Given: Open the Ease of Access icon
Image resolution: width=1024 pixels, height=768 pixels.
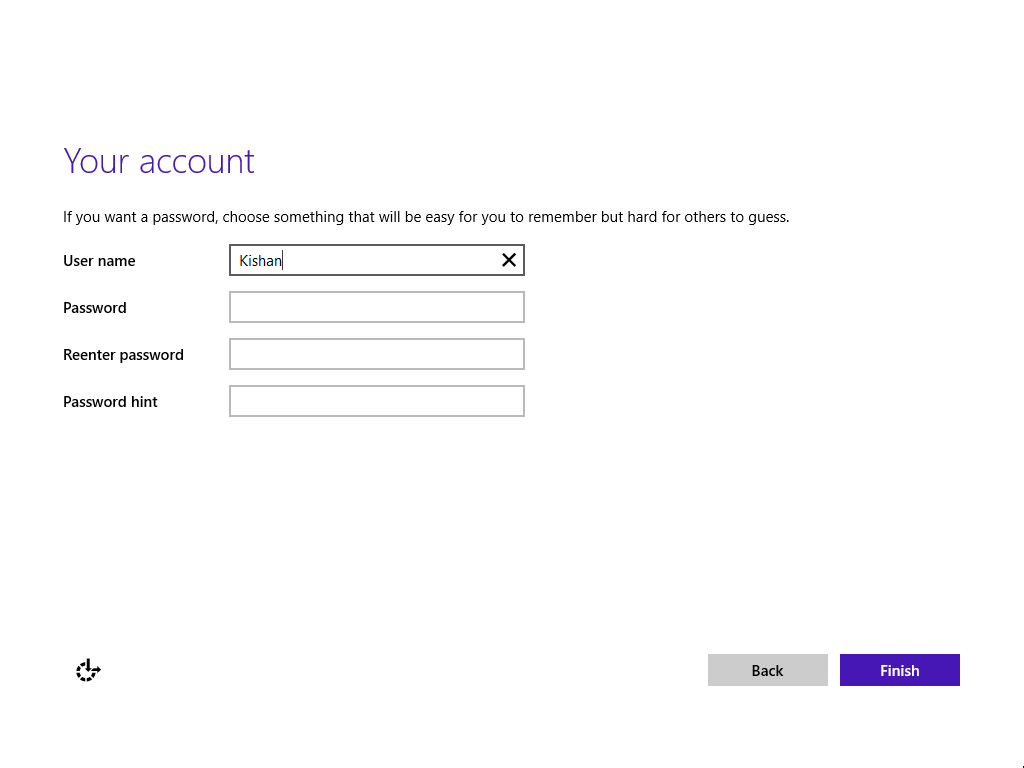Looking at the screenshot, I should pyautogui.click(x=88, y=670).
